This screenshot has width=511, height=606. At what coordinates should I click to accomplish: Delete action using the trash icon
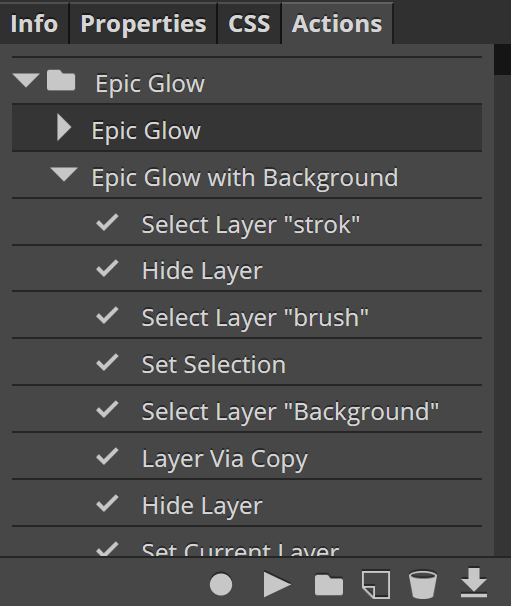[423, 584]
